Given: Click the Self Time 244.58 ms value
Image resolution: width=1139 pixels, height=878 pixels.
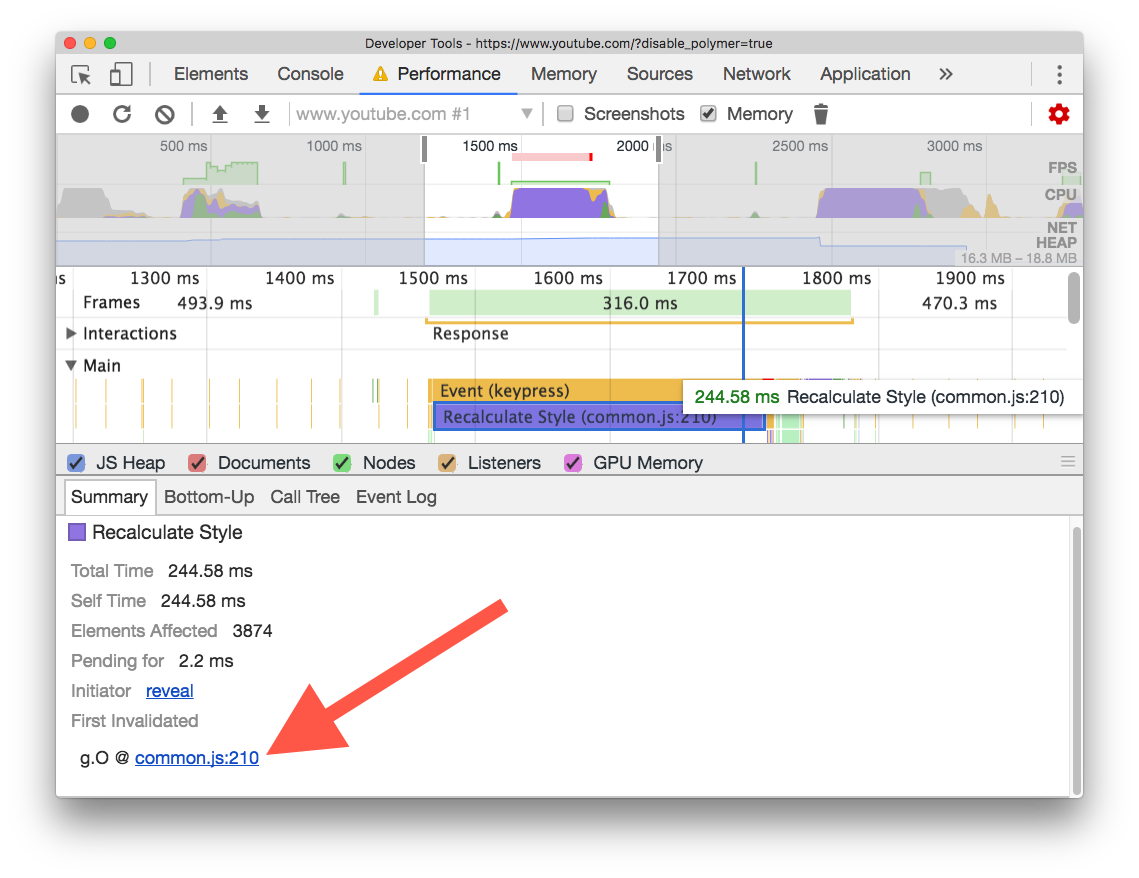Looking at the screenshot, I should (x=203, y=601).
